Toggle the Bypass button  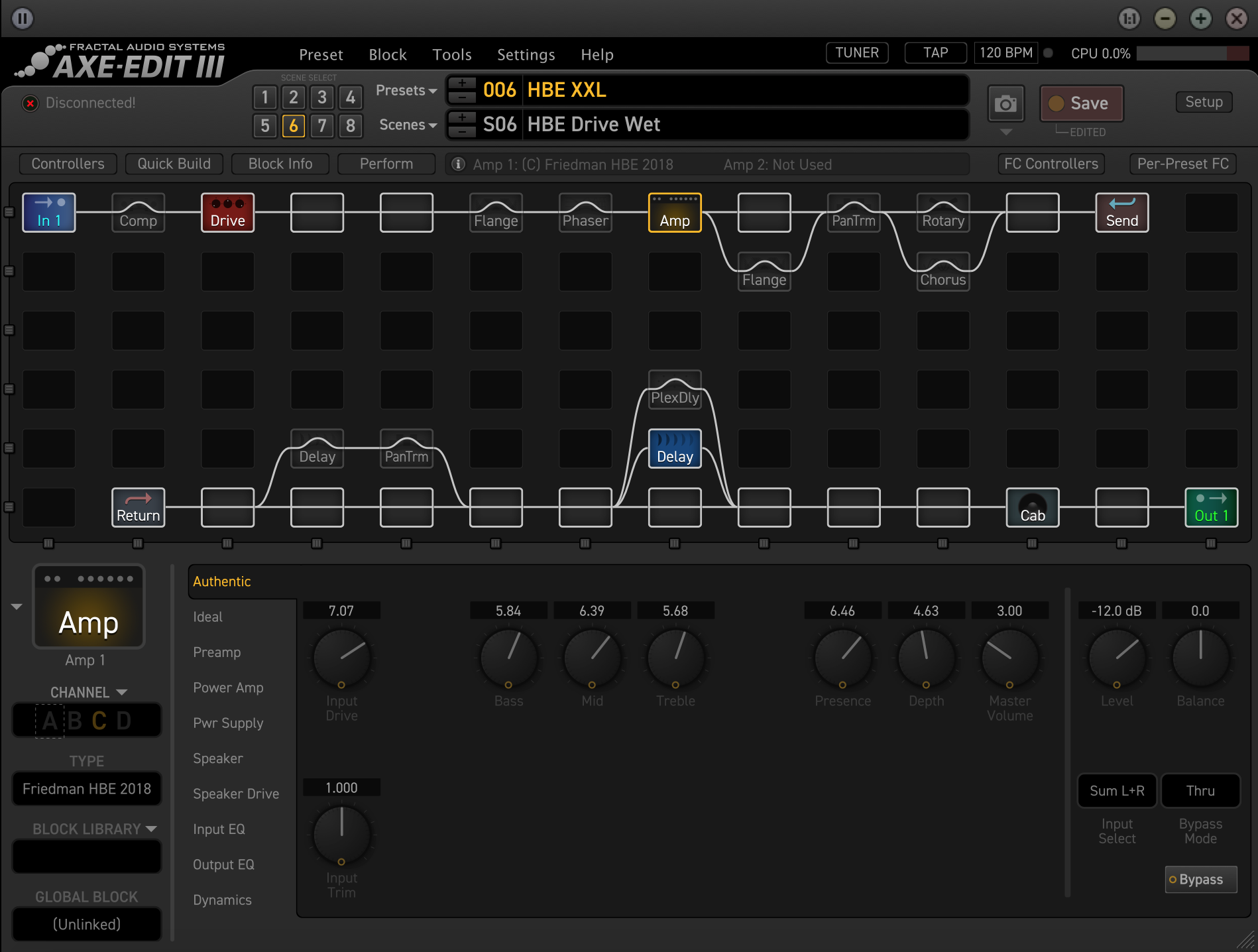pyautogui.click(x=1201, y=880)
